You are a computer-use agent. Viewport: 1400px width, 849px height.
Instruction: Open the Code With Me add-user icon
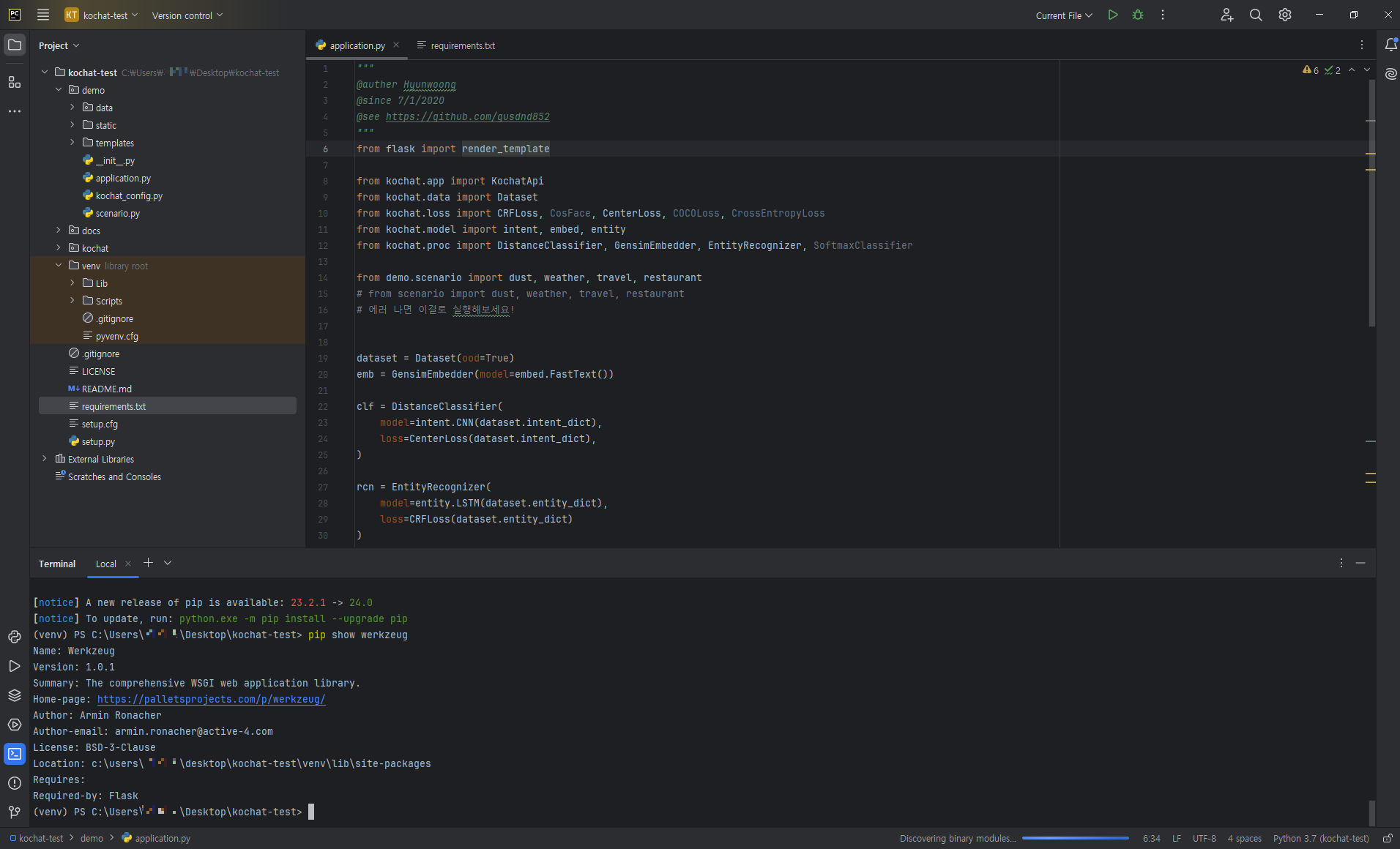click(1227, 15)
